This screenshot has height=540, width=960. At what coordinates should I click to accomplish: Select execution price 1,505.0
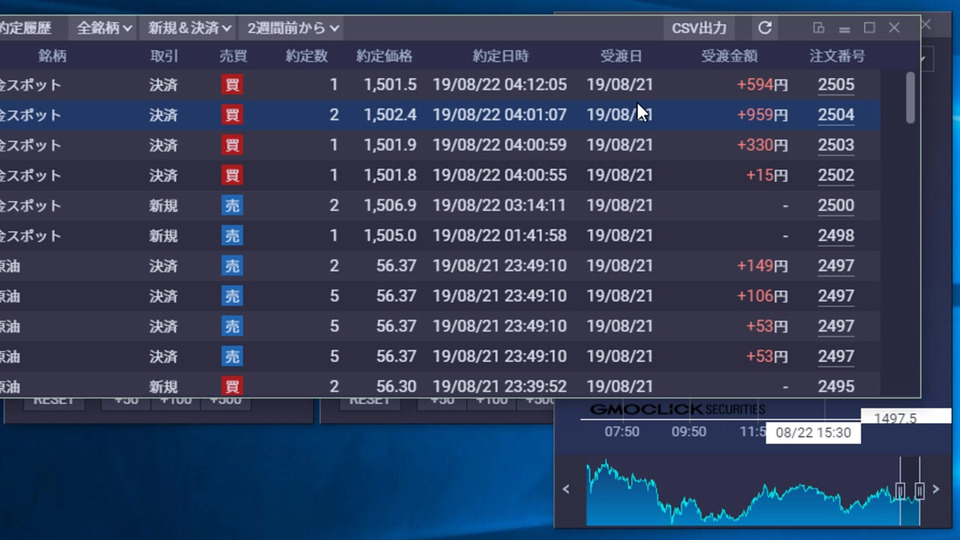point(390,236)
